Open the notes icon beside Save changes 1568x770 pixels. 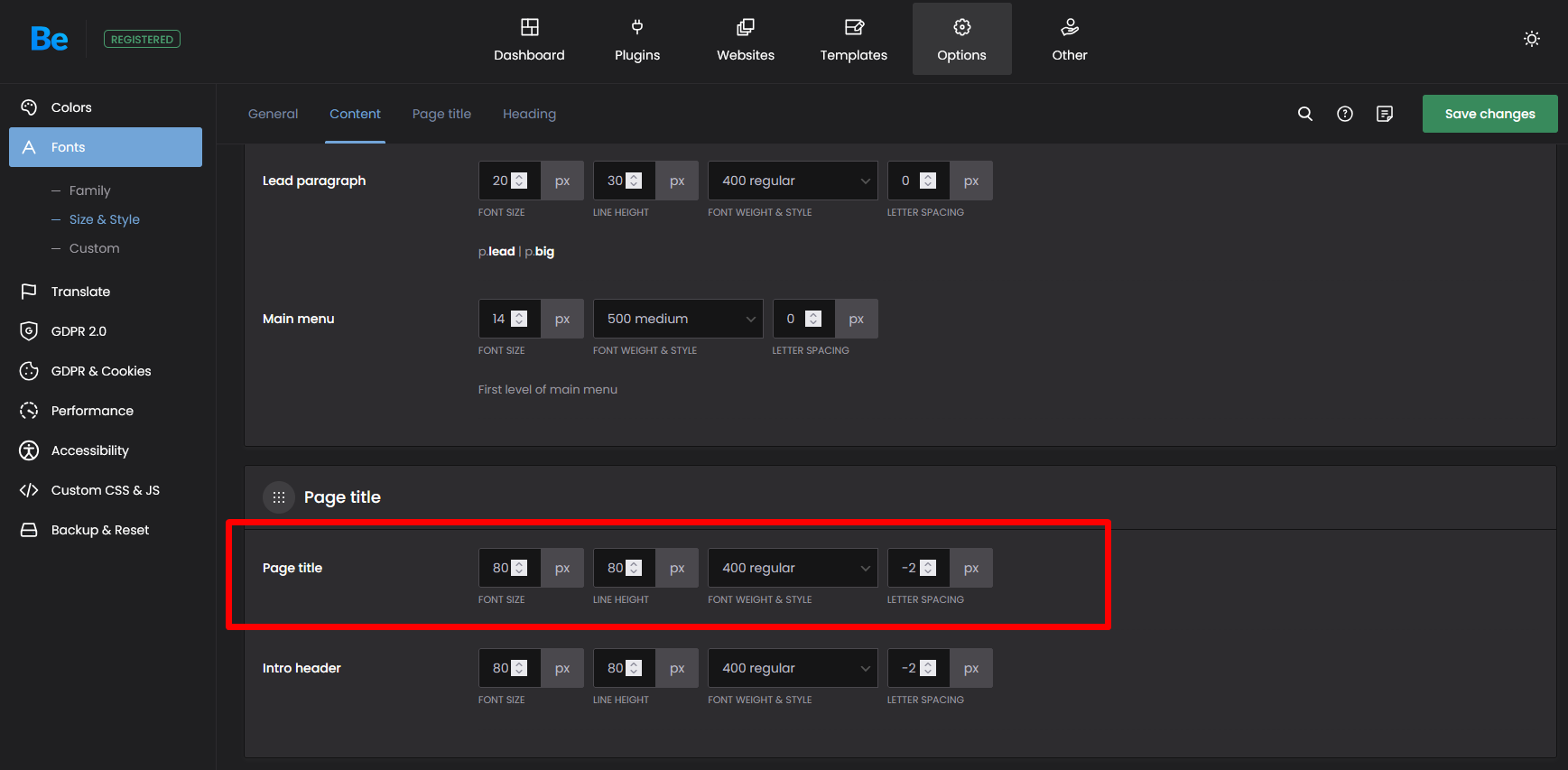pyautogui.click(x=1384, y=114)
